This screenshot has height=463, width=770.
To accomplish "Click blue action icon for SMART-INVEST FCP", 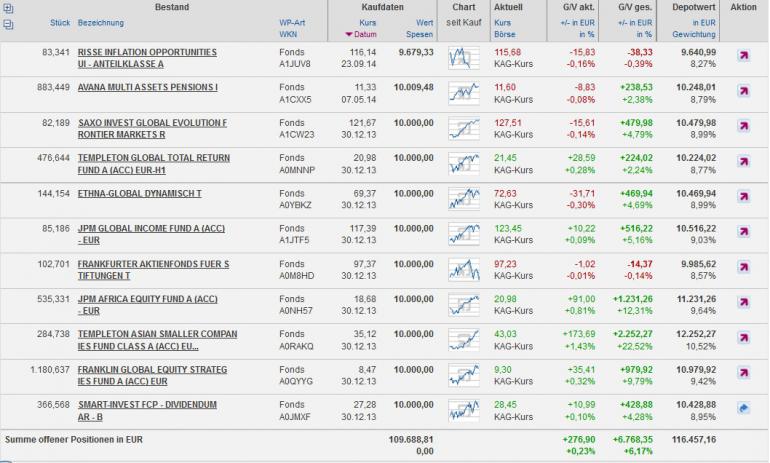I will (743, 409).
